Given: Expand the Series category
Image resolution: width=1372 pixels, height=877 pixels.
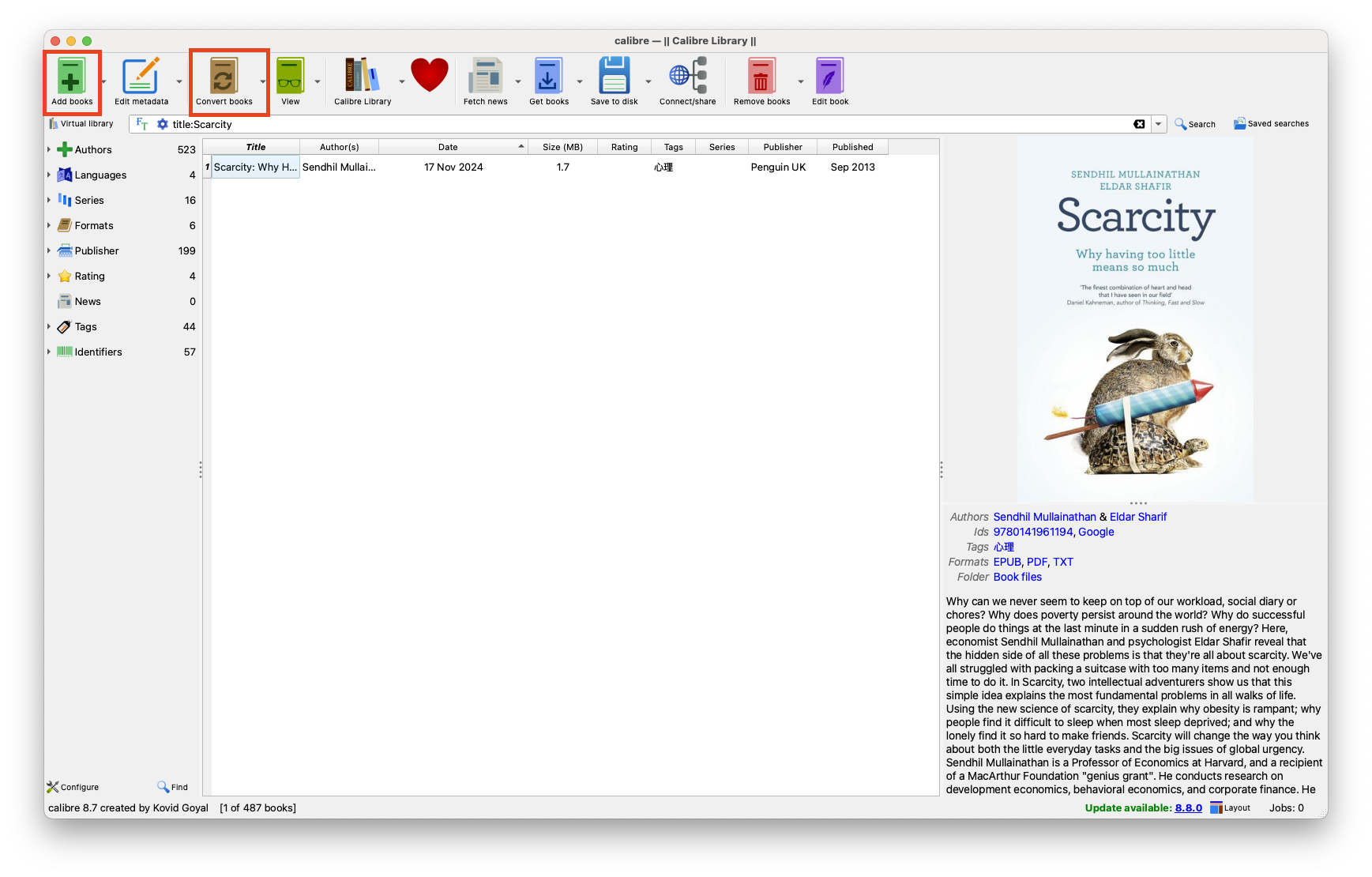Looking at the screenshot, I should [49, 200].
